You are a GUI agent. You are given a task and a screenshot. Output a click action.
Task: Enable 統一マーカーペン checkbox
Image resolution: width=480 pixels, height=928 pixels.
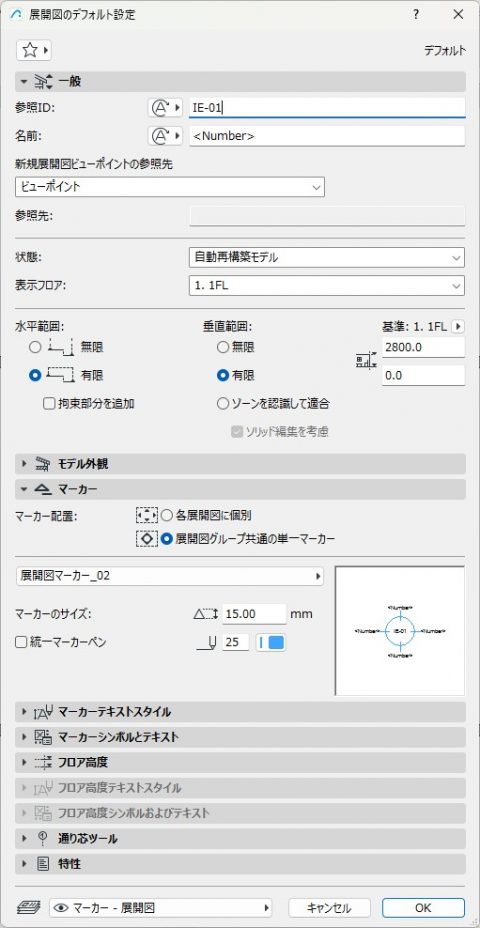21,642
